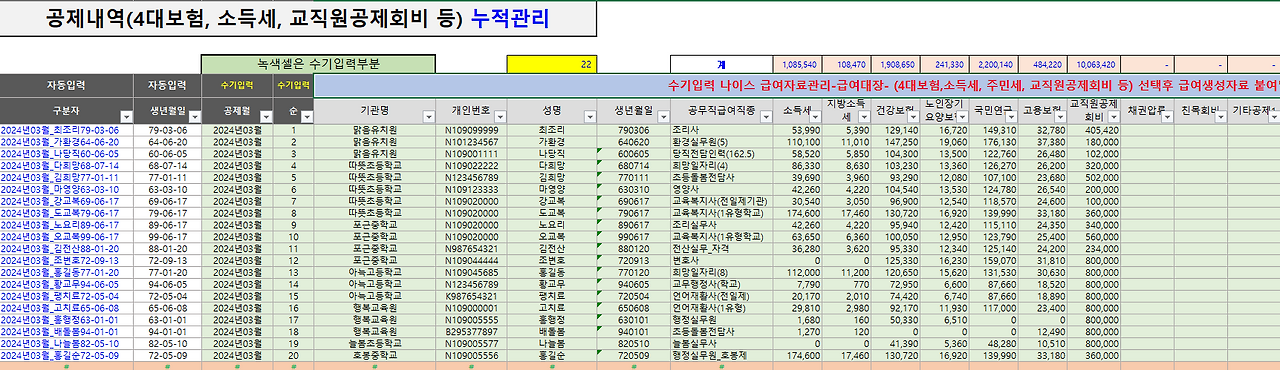Select the ID cell N987654321
This screenshot has width=1280, height=370.
[472, 248]
